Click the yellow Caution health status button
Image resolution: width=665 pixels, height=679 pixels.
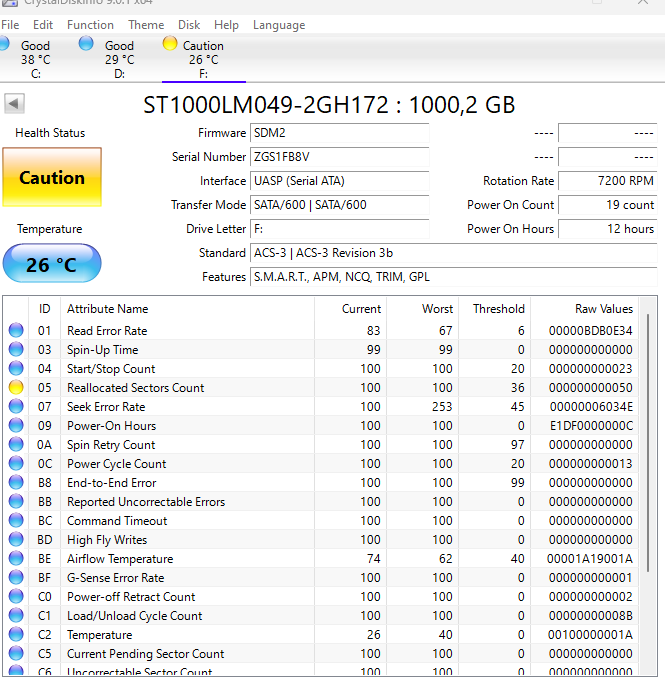pos(52,178)
